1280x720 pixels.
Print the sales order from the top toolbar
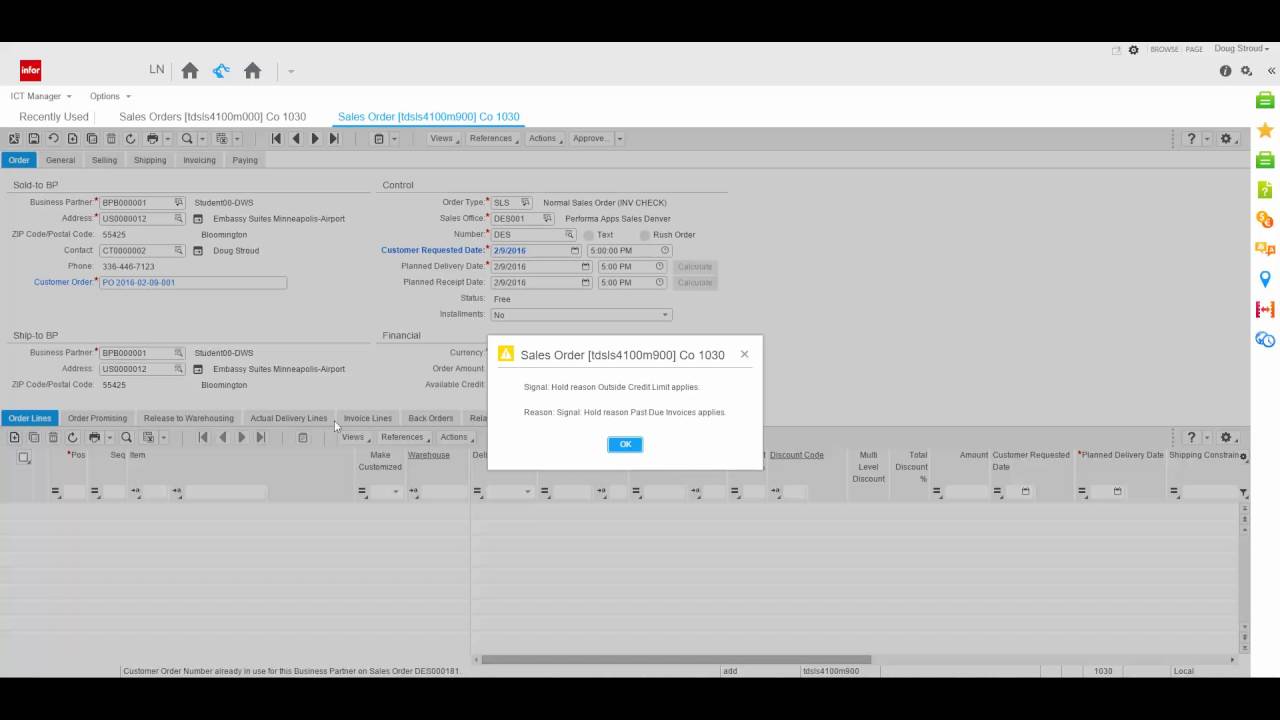pyautogui.click(x=152, y=139)
